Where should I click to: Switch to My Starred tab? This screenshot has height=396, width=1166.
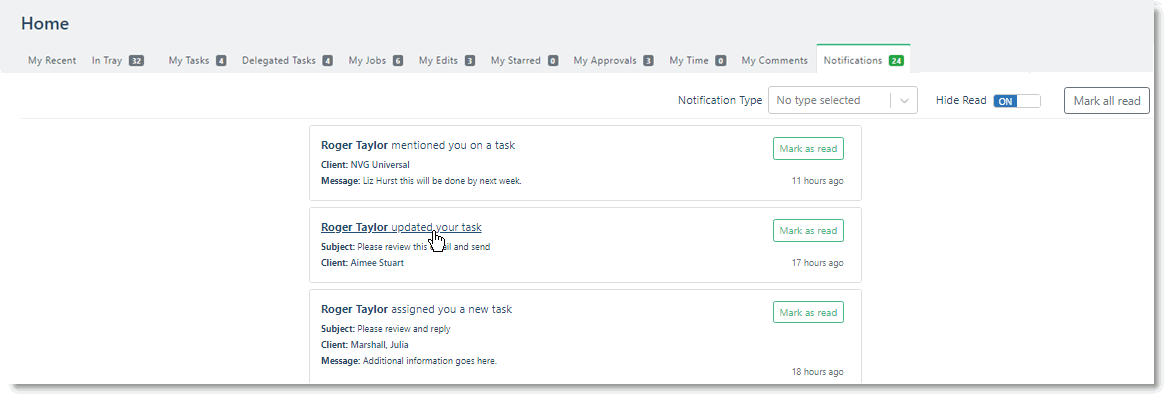pyautogui.click(x=524, y=61)
